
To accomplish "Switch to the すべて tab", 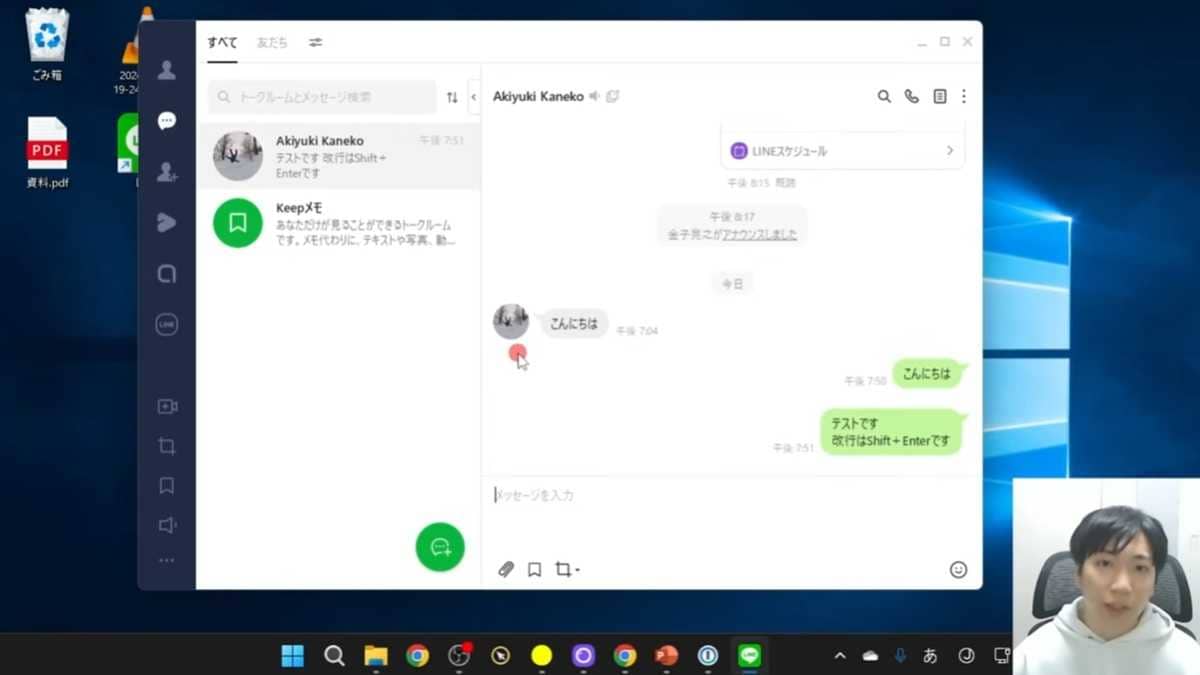I will tap(222, 43).
